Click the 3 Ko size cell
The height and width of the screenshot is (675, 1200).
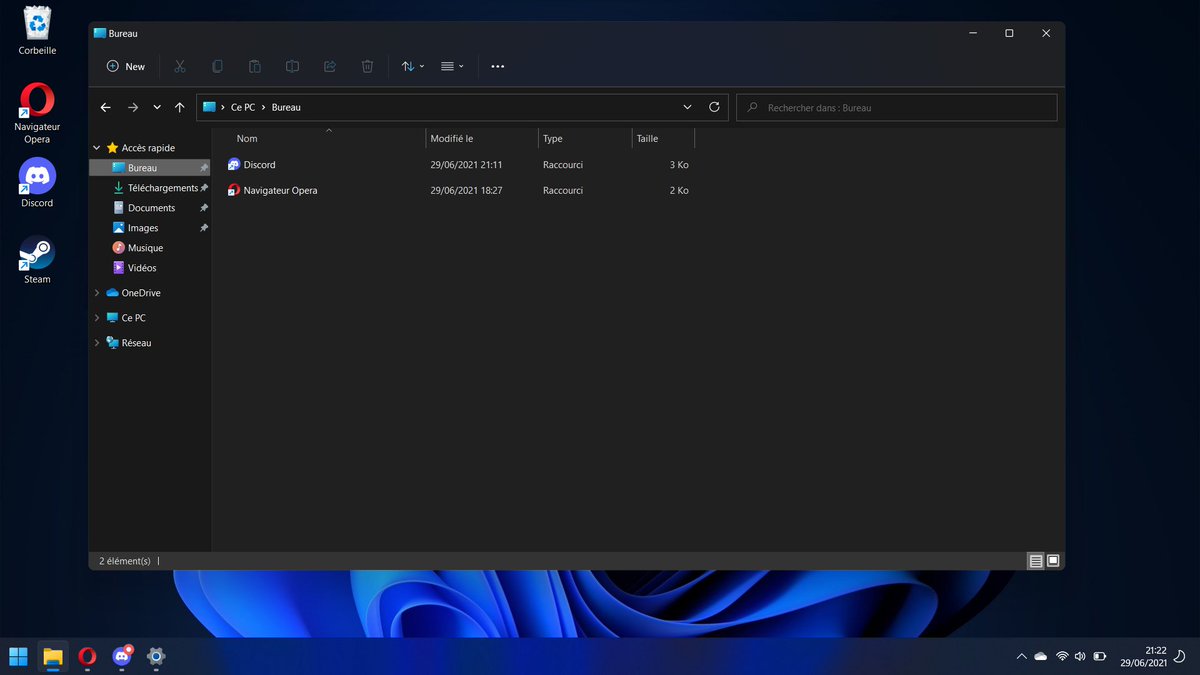(x=679, y=165)
